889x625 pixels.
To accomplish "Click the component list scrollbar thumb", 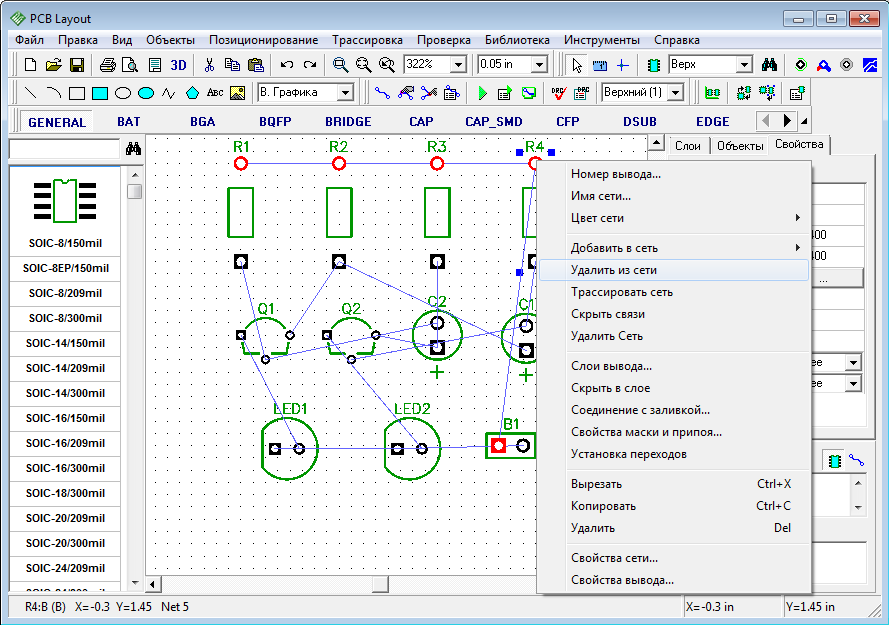I will [134, 192].
